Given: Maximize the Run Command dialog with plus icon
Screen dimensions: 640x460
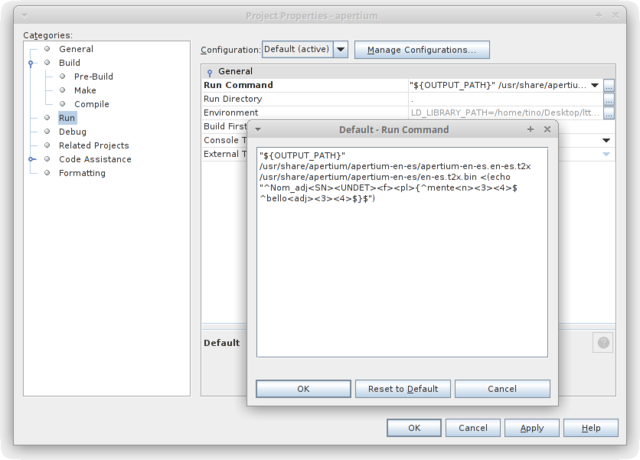Looking at the screenshot, I should click(531, 129).
